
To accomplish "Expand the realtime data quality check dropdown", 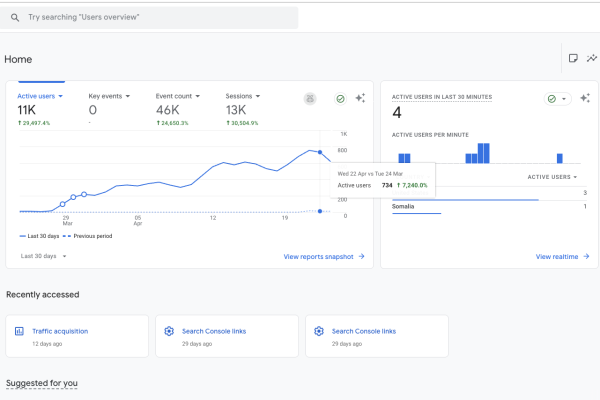I will [x=558, y=99].
